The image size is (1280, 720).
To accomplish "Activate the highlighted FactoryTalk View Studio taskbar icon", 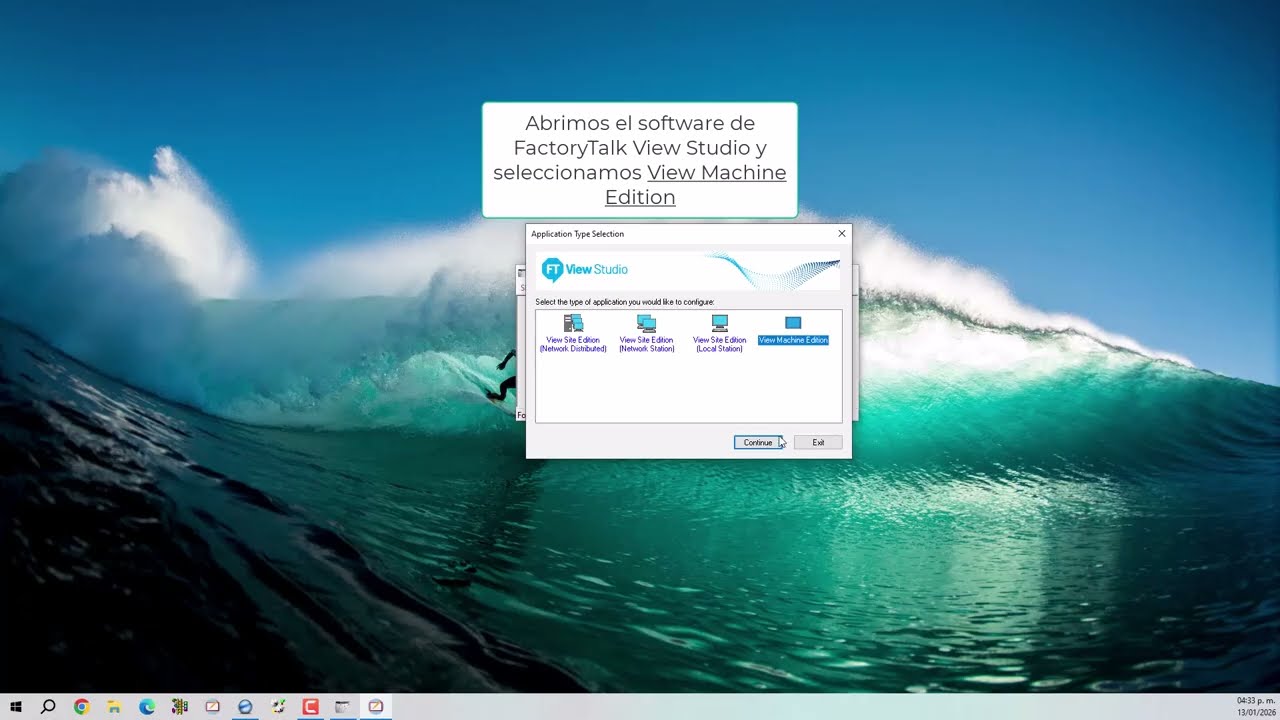I will 376,706.
